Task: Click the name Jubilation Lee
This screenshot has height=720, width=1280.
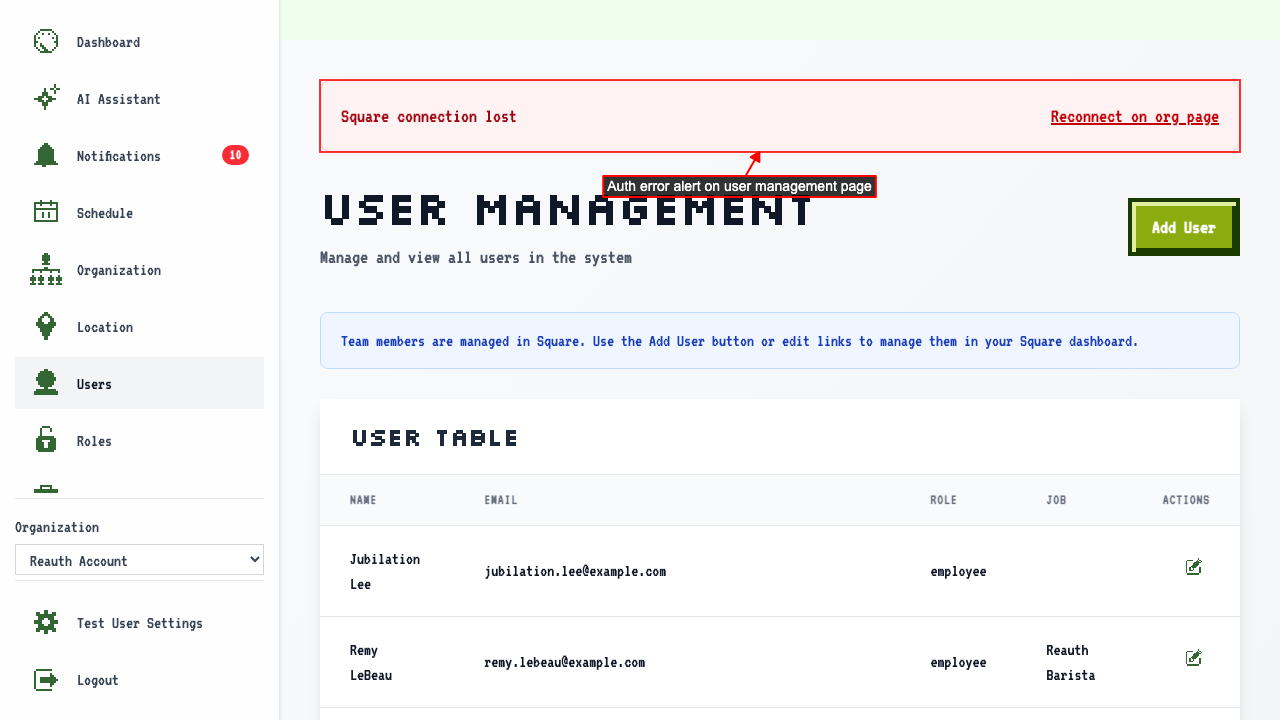Action: (385, 571)
